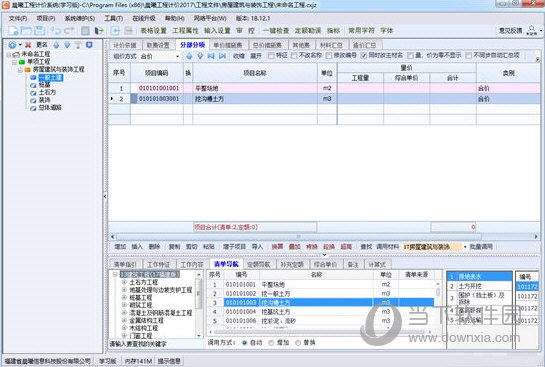Click the 工程属性 toolbar button
Viewport: 545px width, 367px height.
click(x=185, y=31)
